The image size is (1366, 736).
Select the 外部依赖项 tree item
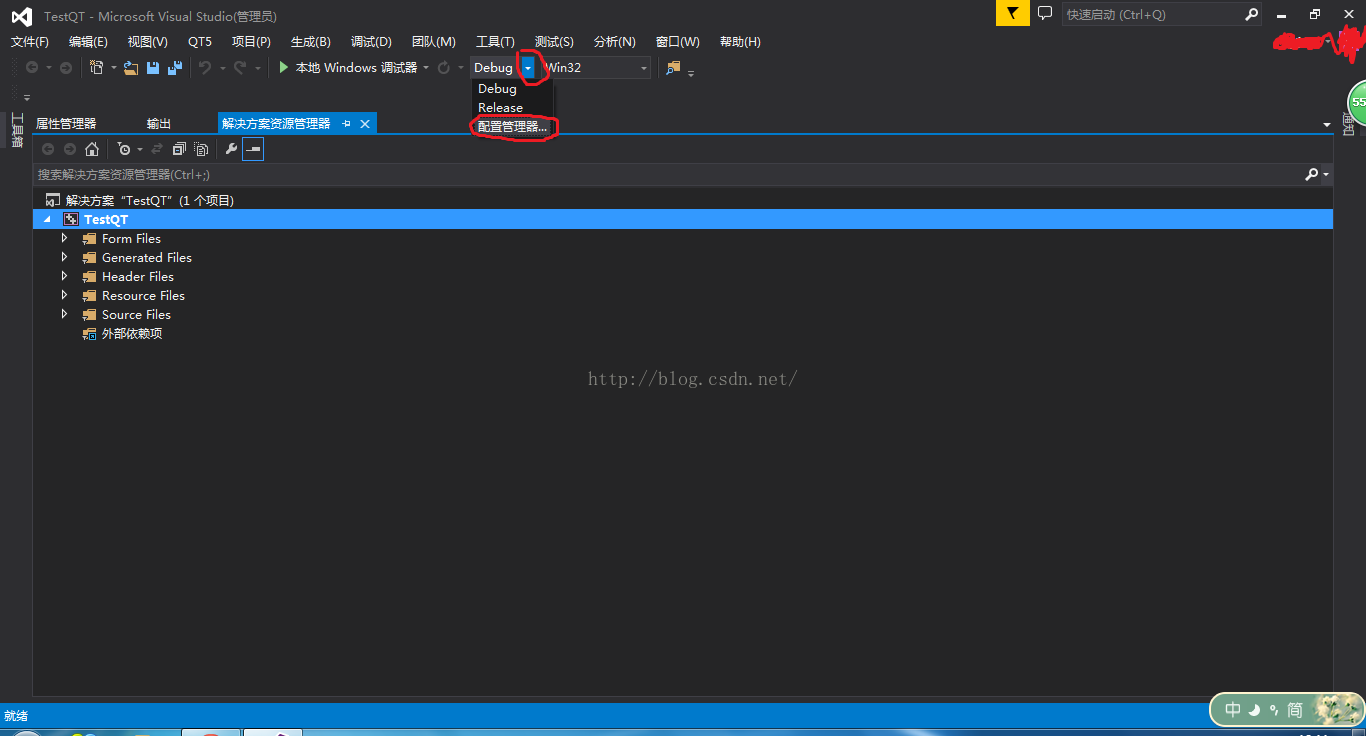coord(132,333)
